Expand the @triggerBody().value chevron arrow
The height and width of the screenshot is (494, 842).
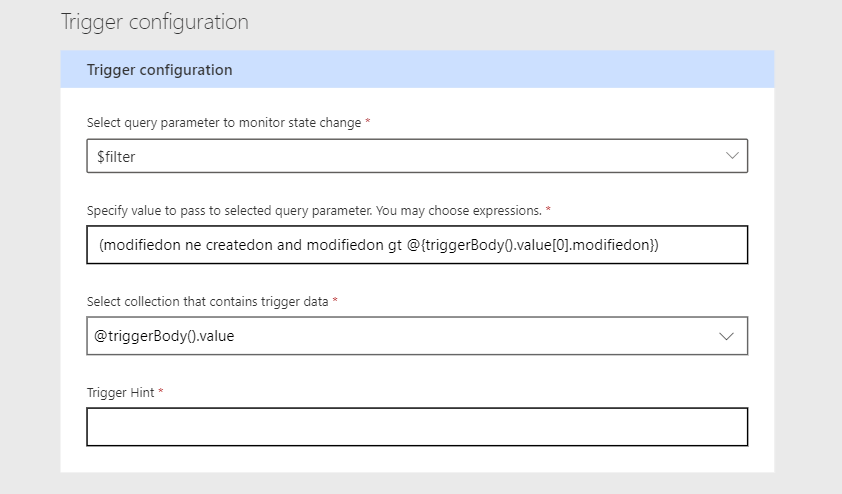(727, 336)
